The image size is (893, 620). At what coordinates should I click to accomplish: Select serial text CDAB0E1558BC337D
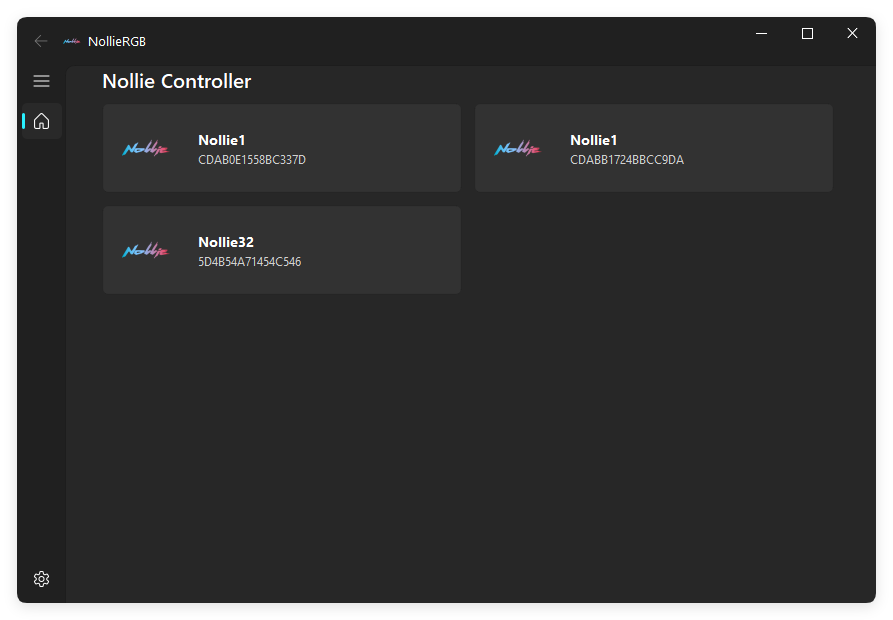pyautogui.click(x=252, y=160)
